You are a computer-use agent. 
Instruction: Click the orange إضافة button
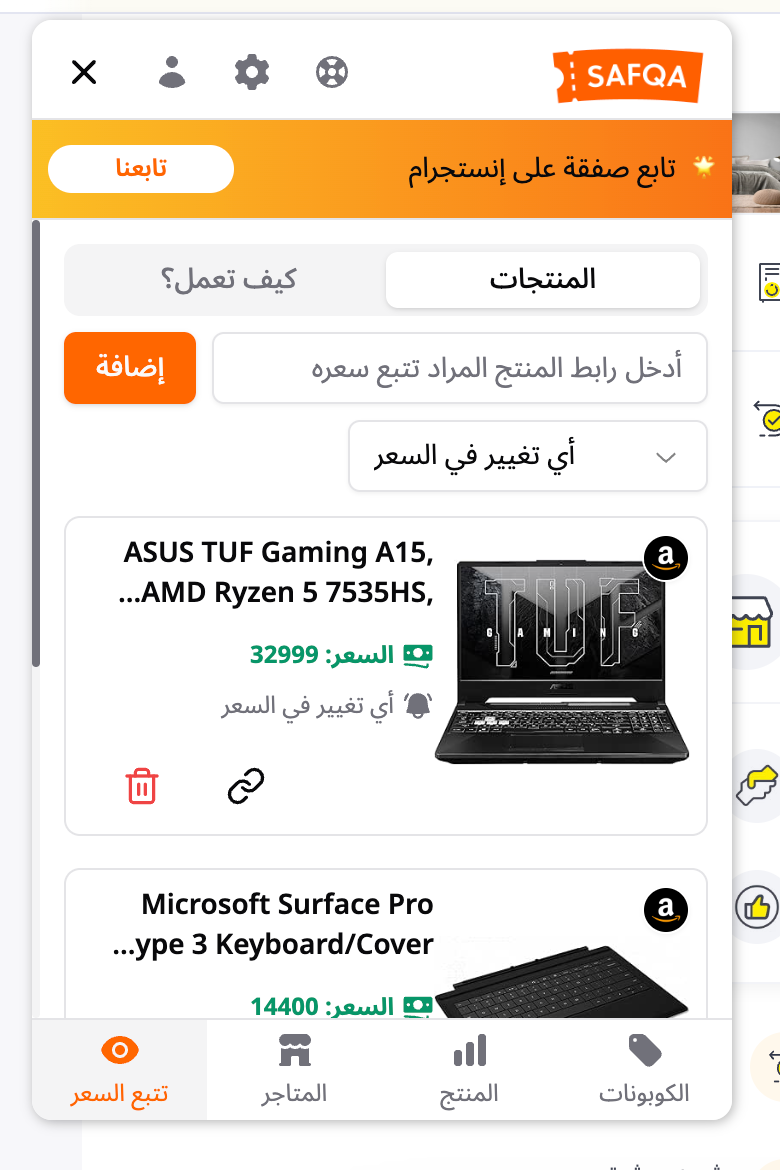click(x=130, y=368)
